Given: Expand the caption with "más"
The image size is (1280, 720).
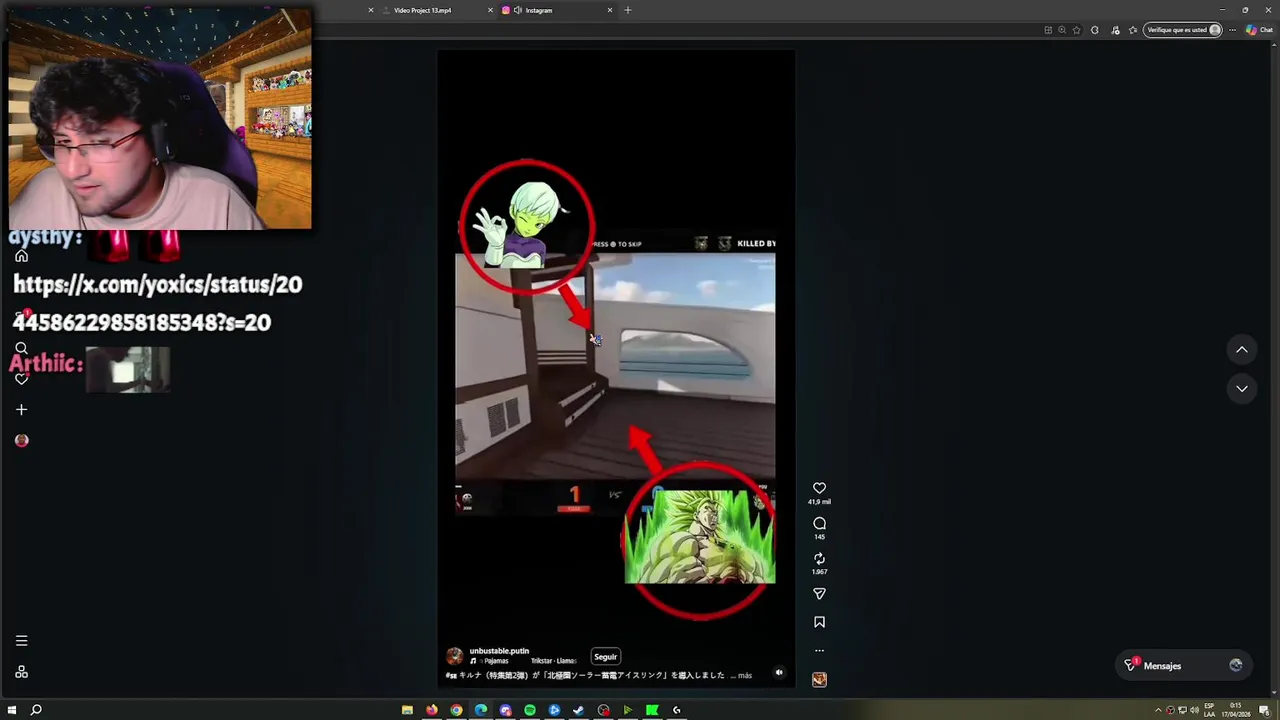Looking at the screenshot, I should coord(745,675).
